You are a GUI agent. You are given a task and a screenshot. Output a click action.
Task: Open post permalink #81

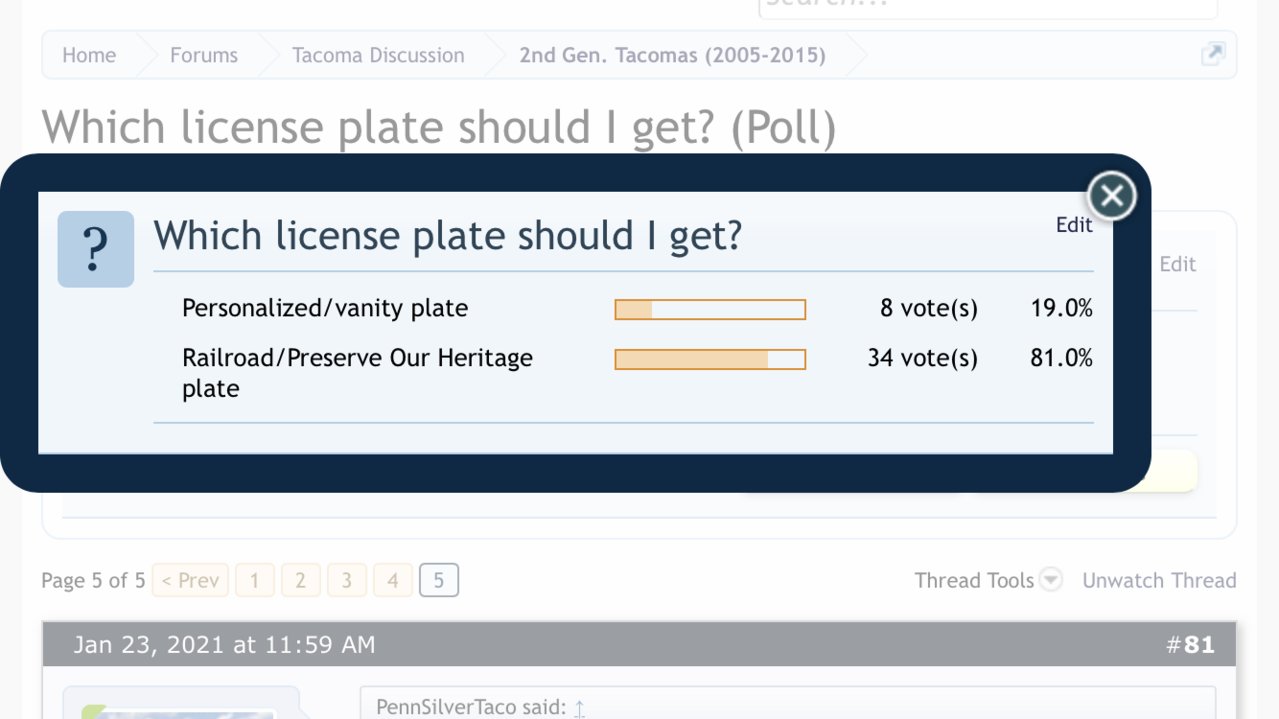point(1190,645)
